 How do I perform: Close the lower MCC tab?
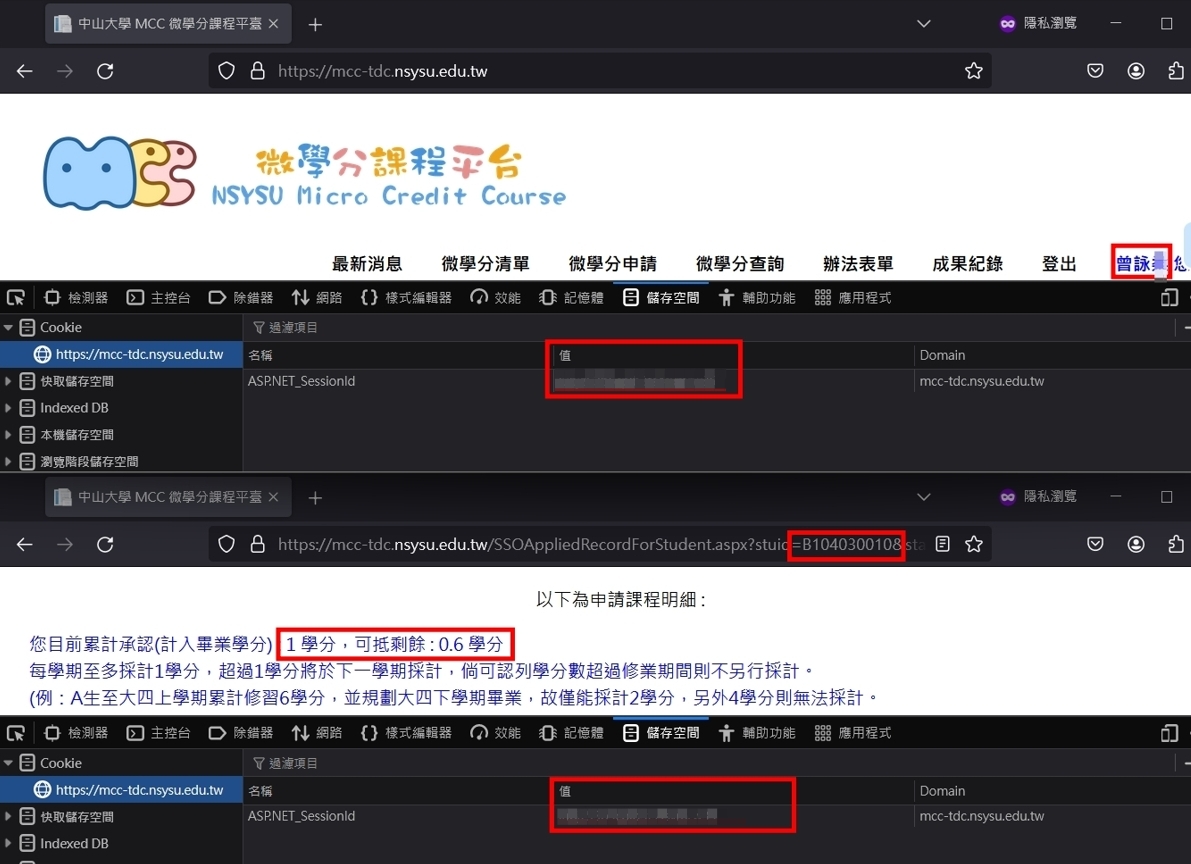[273, 497]
